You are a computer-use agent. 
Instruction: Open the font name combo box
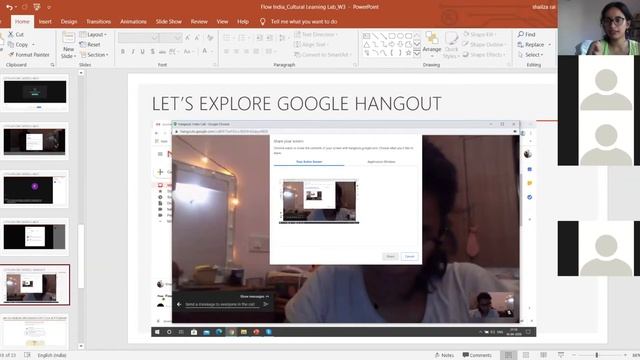[138, 38]
